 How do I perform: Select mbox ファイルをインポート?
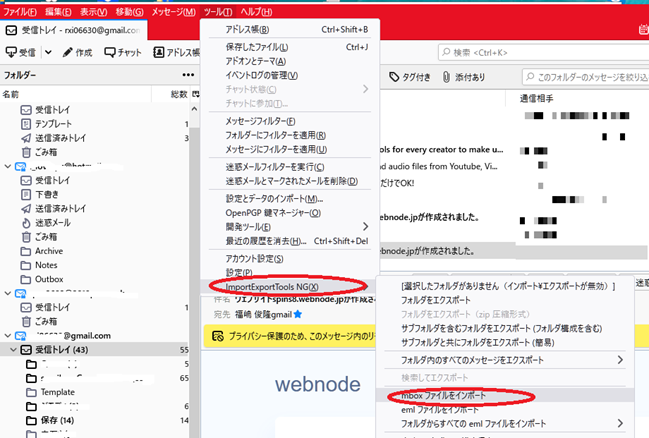[x=505, y=396]
